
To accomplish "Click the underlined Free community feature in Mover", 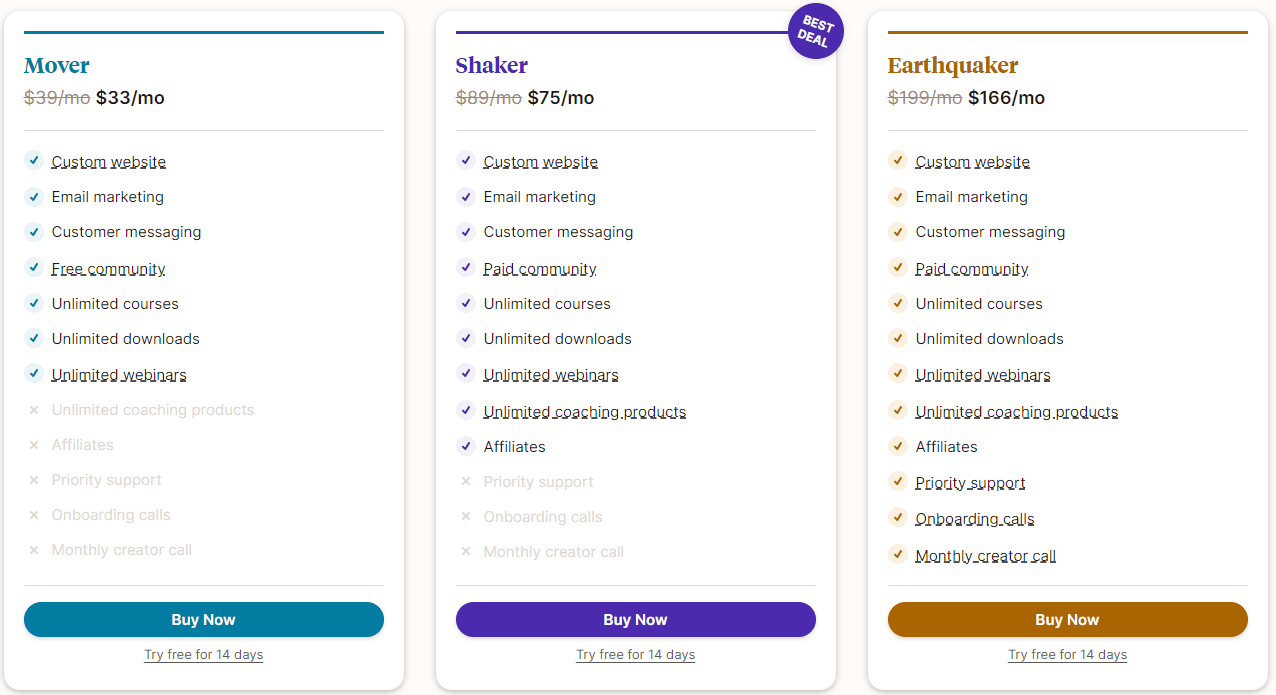I will (109, 269).
